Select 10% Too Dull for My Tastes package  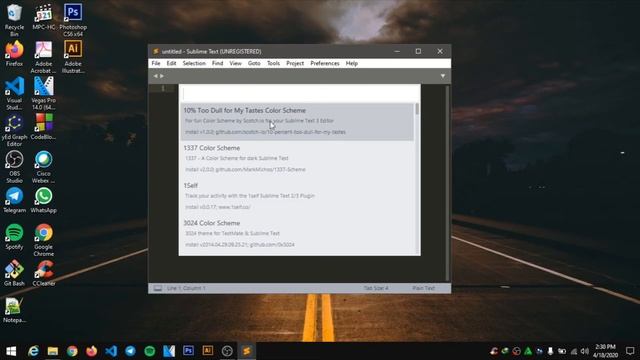point(297,122)
